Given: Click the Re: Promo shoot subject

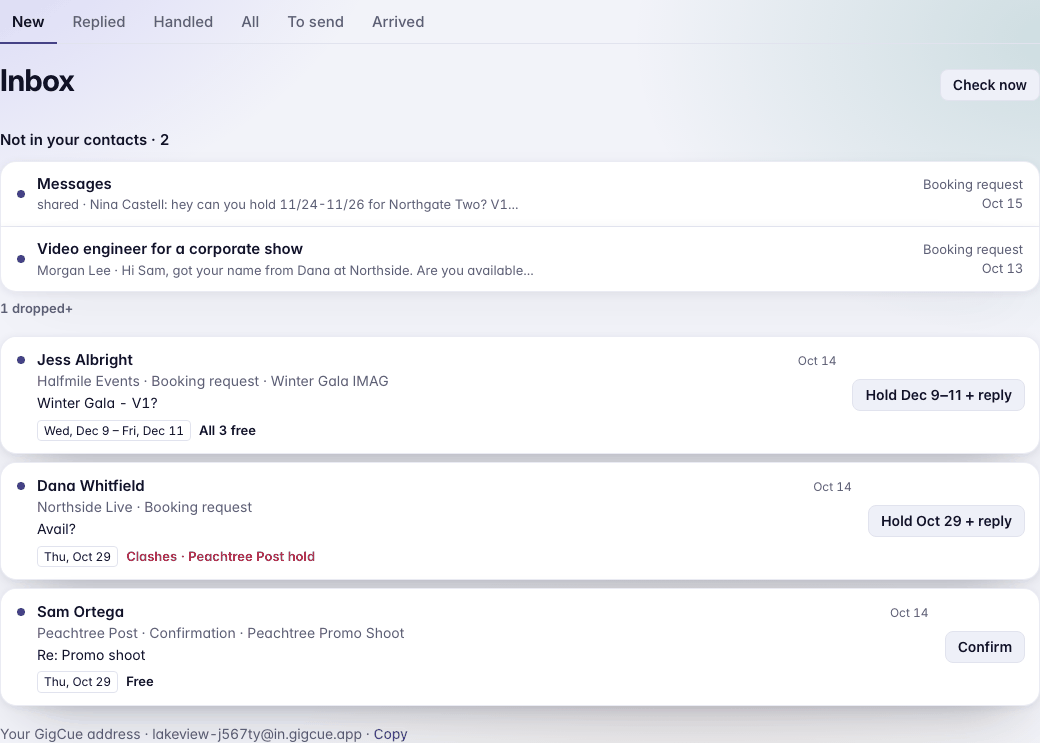Looking at the screenshot, I should pyautogui.click(x=91, y=655).
